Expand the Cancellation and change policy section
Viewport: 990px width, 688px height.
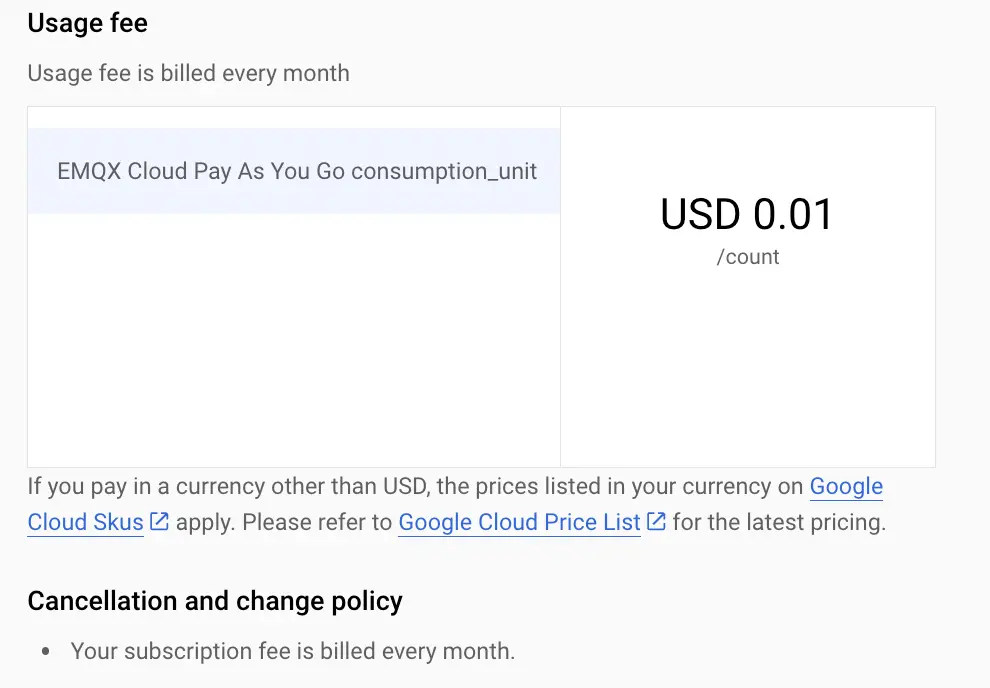click(x=216, y=600)
